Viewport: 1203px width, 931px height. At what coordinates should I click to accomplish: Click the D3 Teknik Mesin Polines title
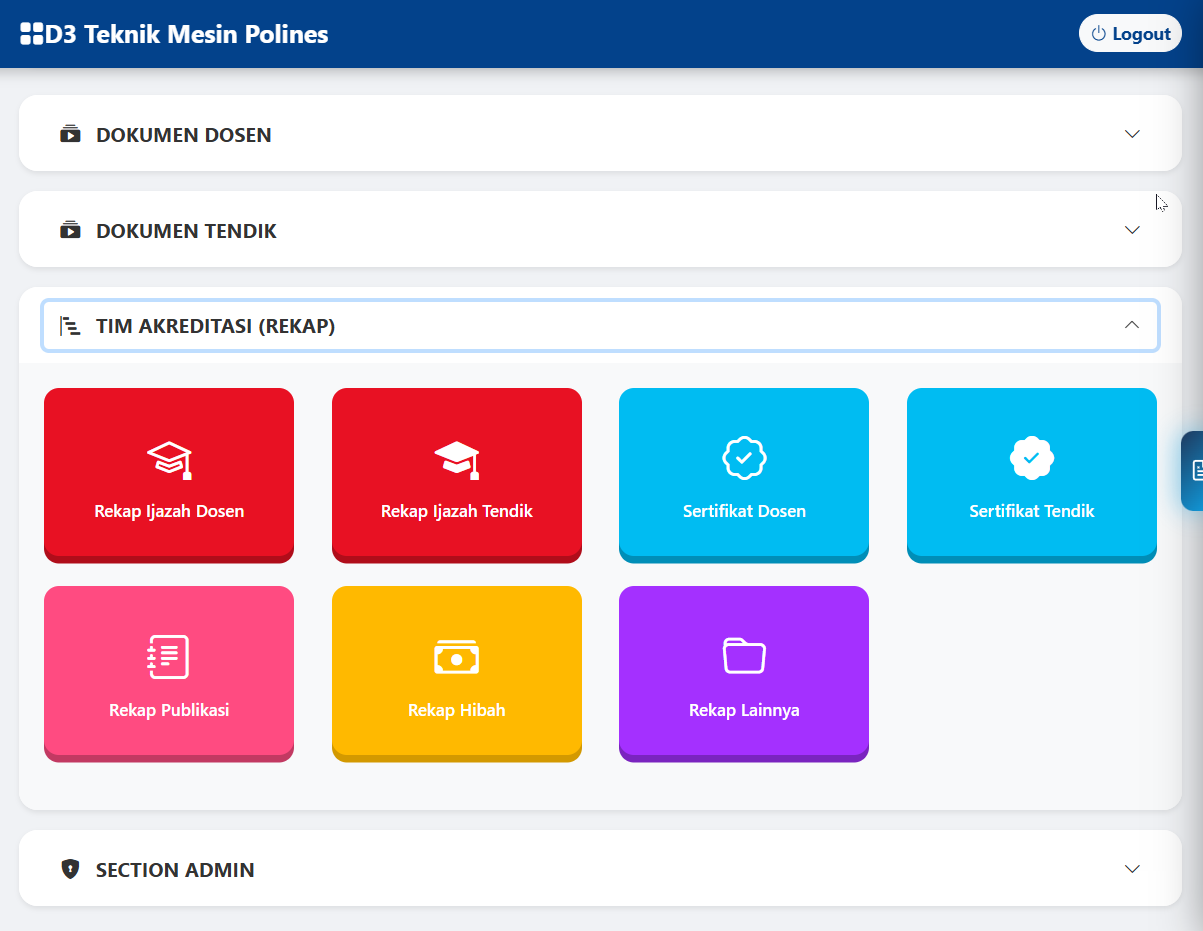(x=186, y=33)
